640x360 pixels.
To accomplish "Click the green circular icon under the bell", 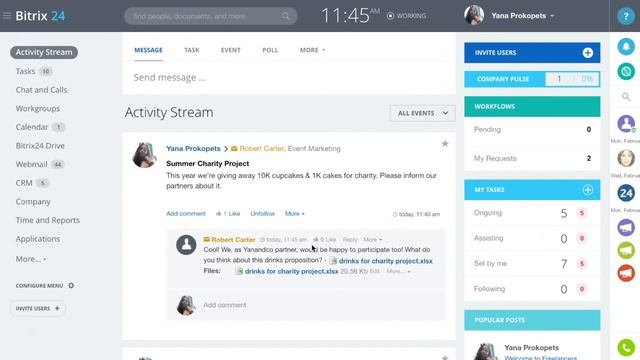I will pyautogui.click(x=626, y=71).
